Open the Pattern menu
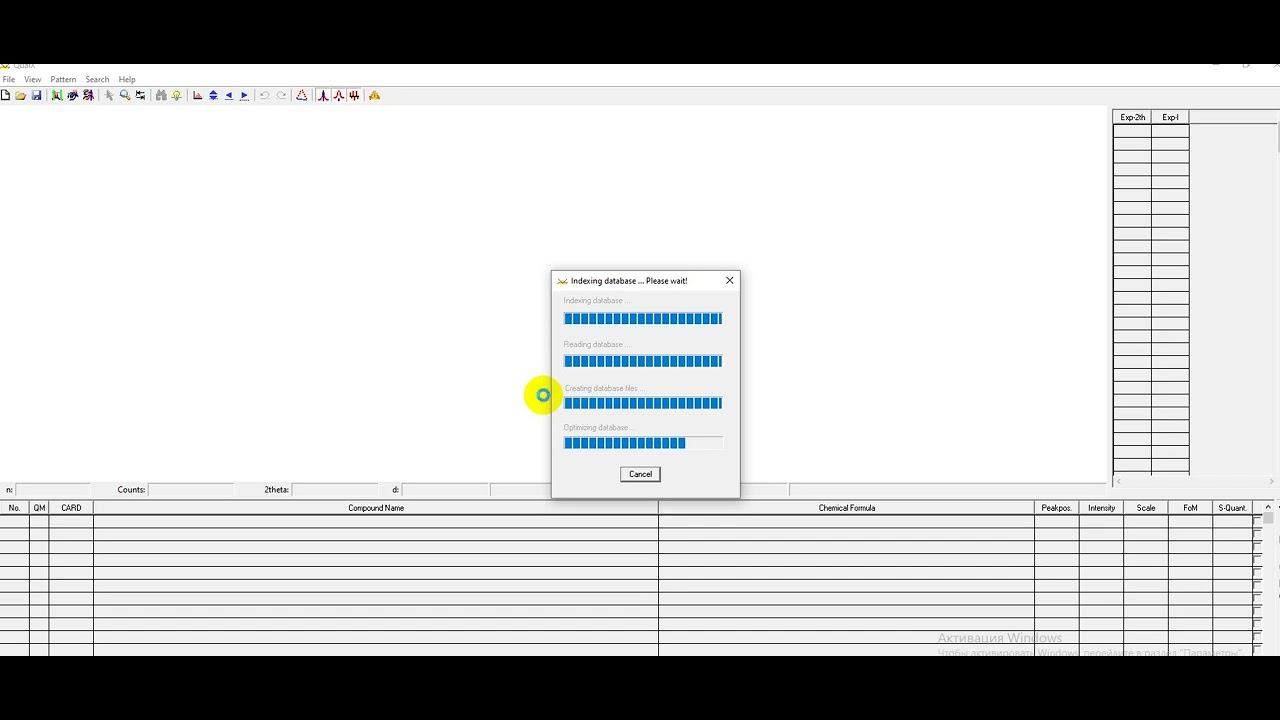 tap(63, 79)
